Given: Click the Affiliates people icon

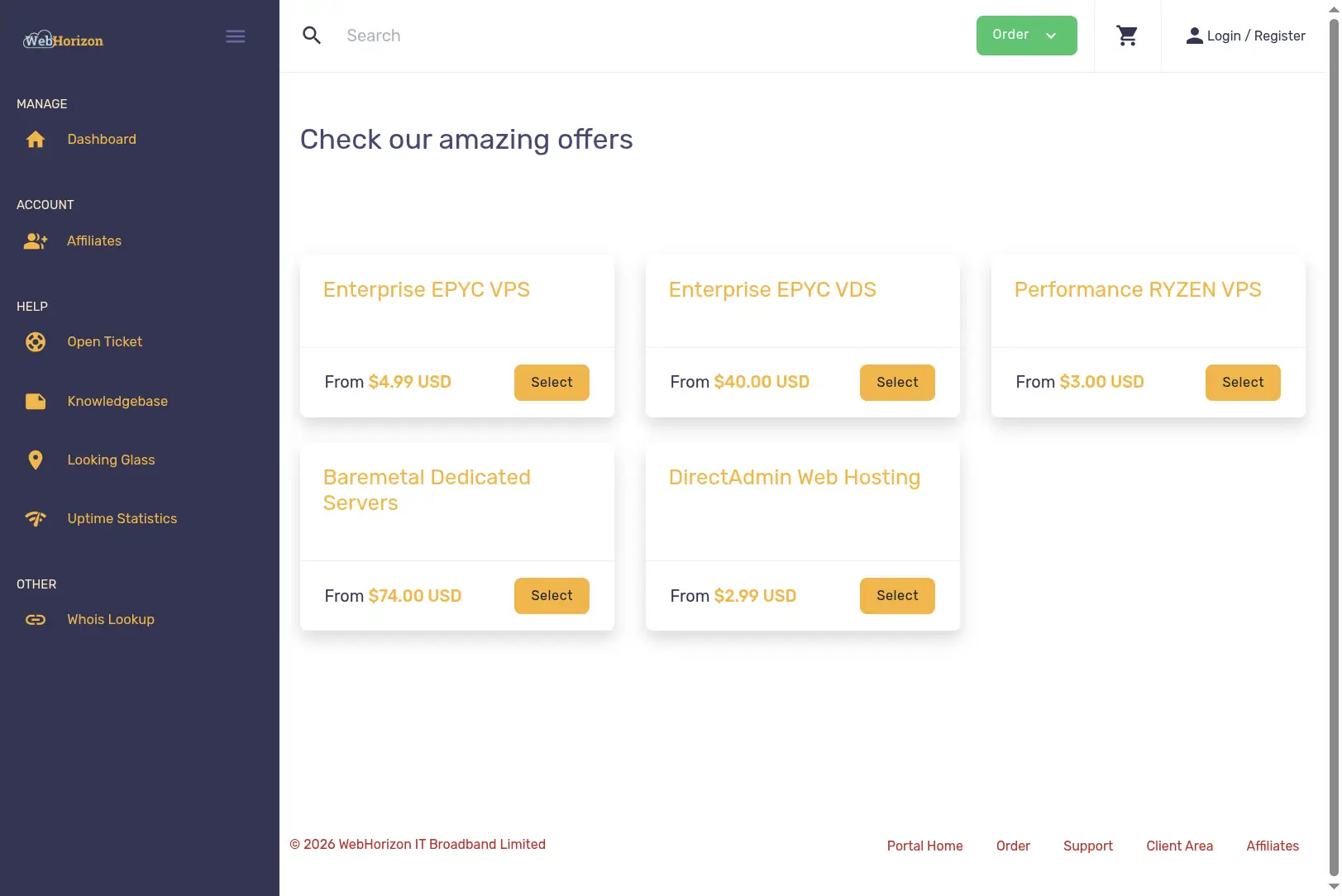Looking at the screenshot, I should click(x=36, y=241).
